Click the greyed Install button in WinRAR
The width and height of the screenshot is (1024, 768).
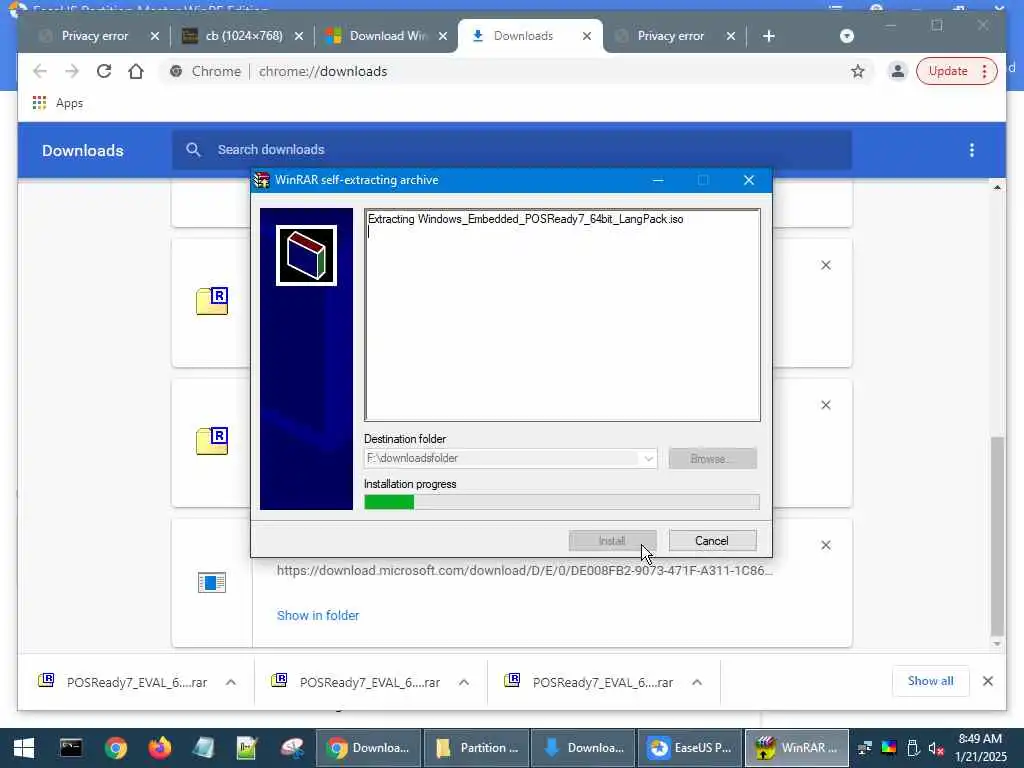(612, 541)
